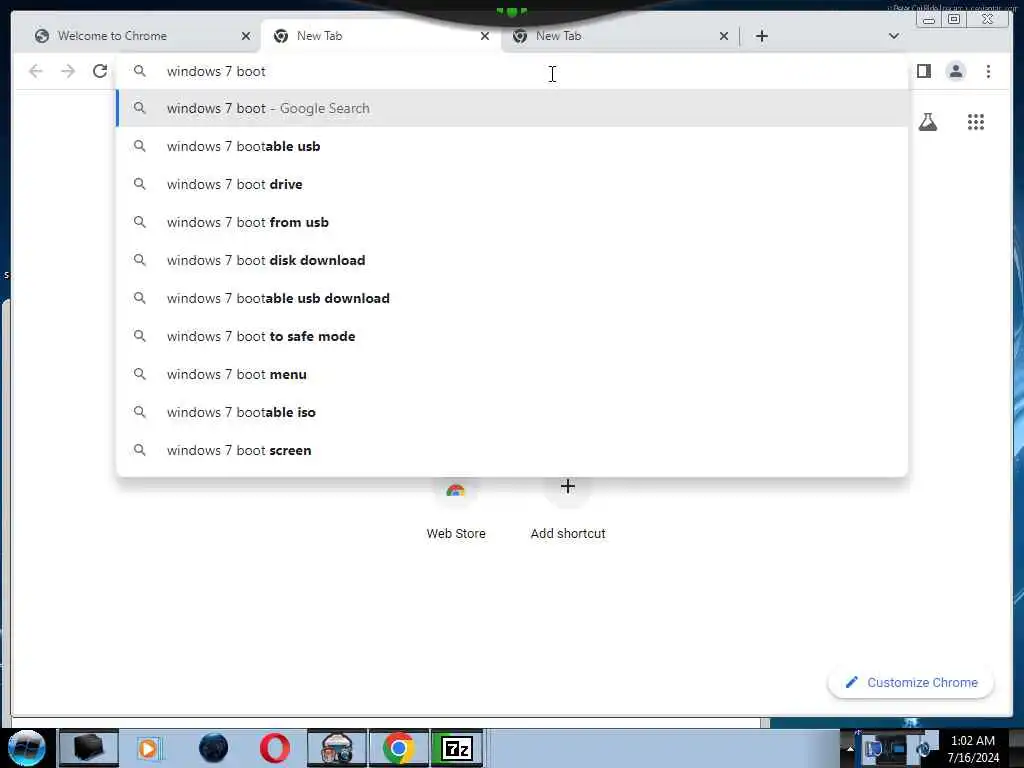Select 'windows 7 boot - Google Search' suggestion
The width and height of the screenshot is (1024, 768).
coord(512,108)
